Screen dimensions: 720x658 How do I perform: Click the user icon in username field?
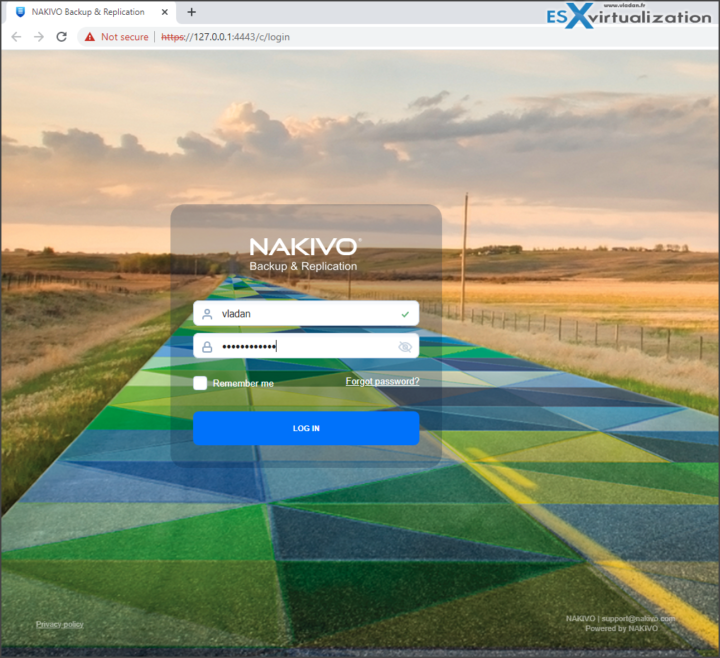(x=207, y=314)
